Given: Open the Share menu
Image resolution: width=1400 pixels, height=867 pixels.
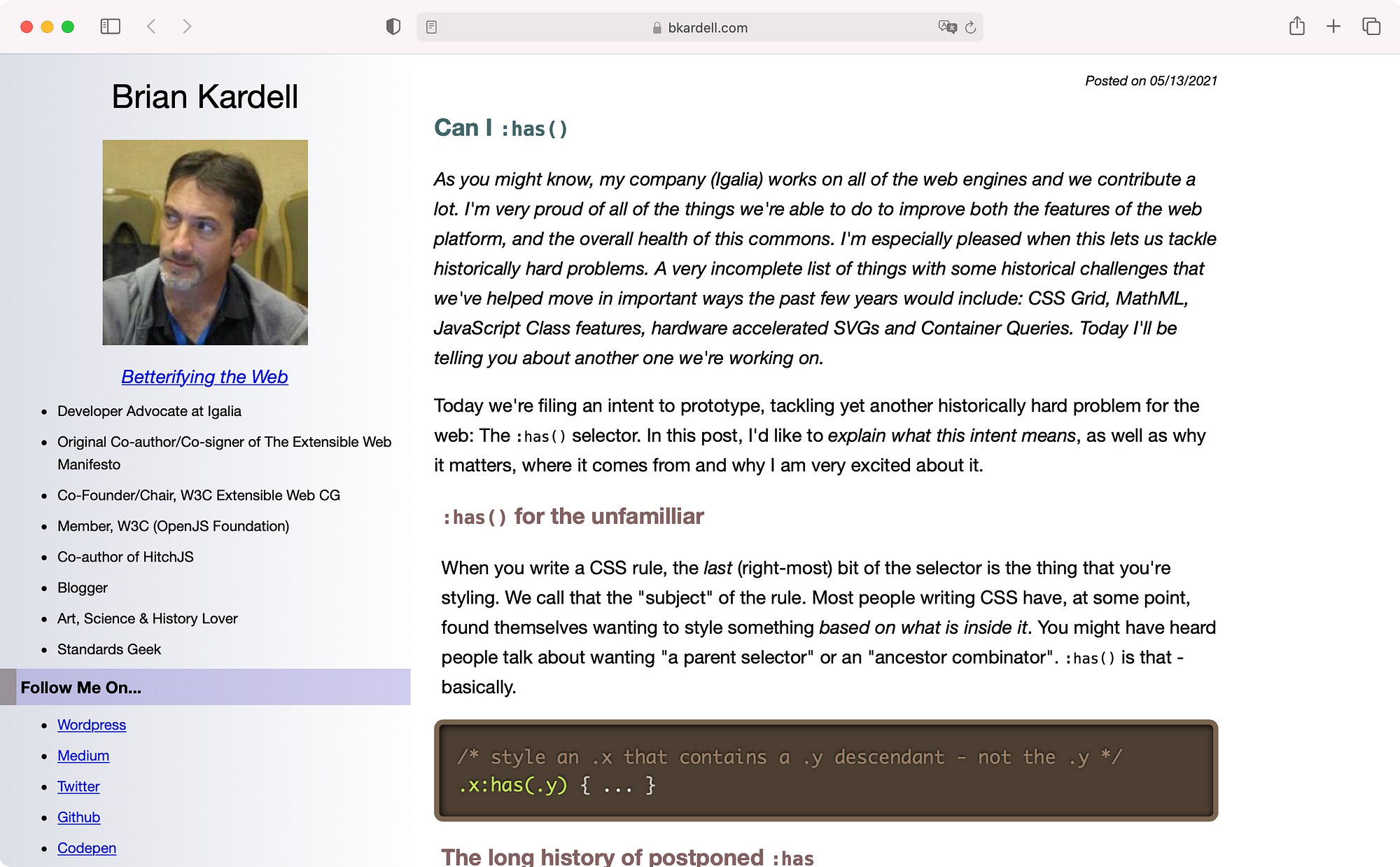Looking at the screenshot, I should pyautogui.click(x=1296, y=27).
